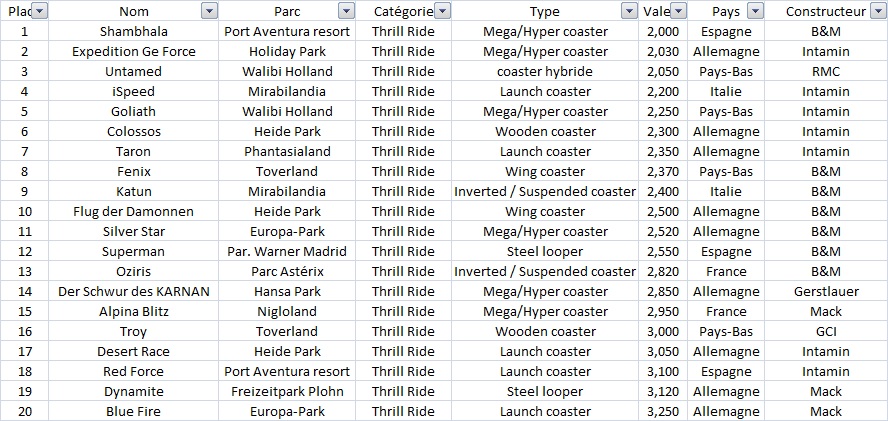The width and height of the screenshot is (888, 421).
Task: Select the Nom column header
Action: (x=134, y=11)
